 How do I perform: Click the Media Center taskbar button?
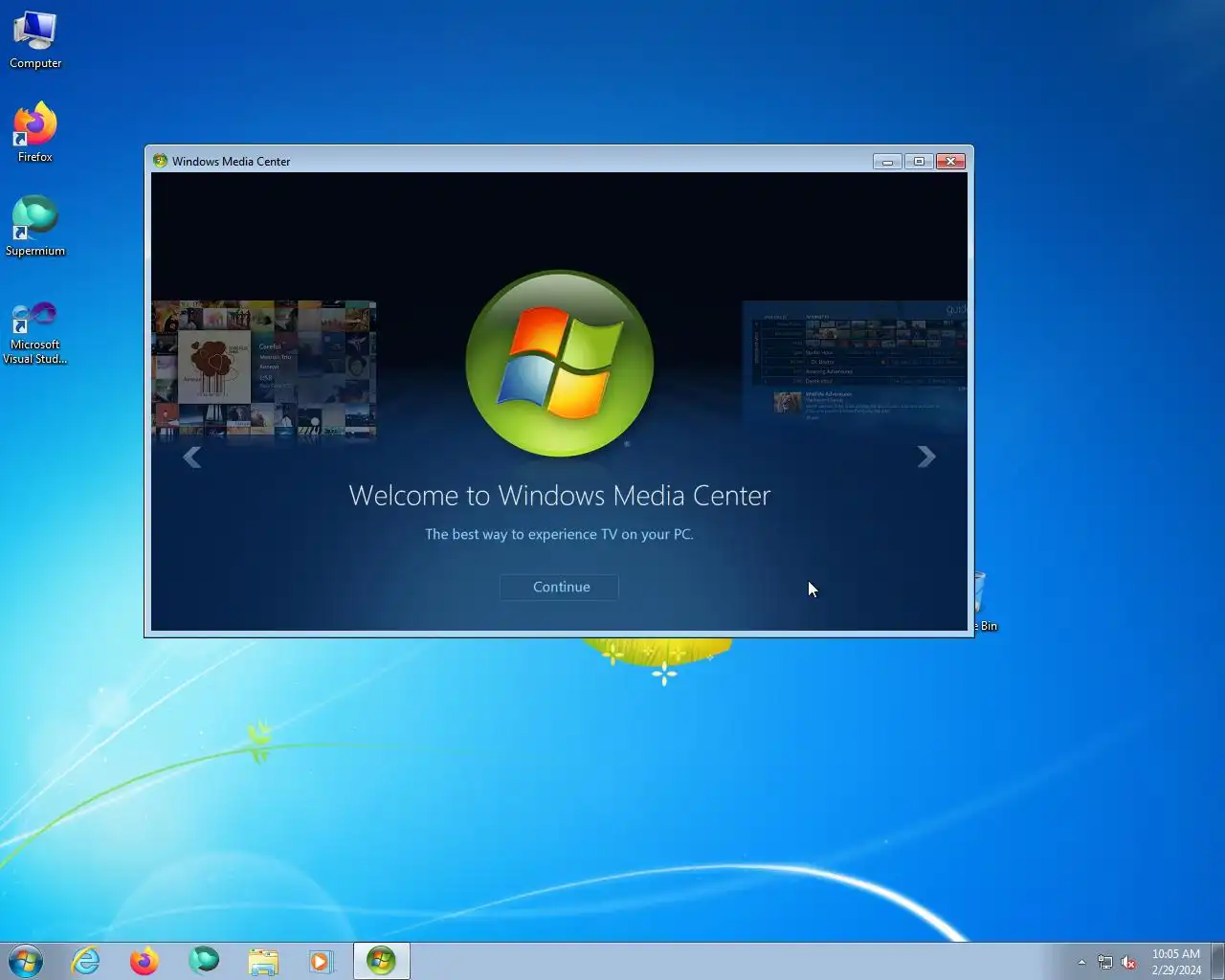click(381, 961)
